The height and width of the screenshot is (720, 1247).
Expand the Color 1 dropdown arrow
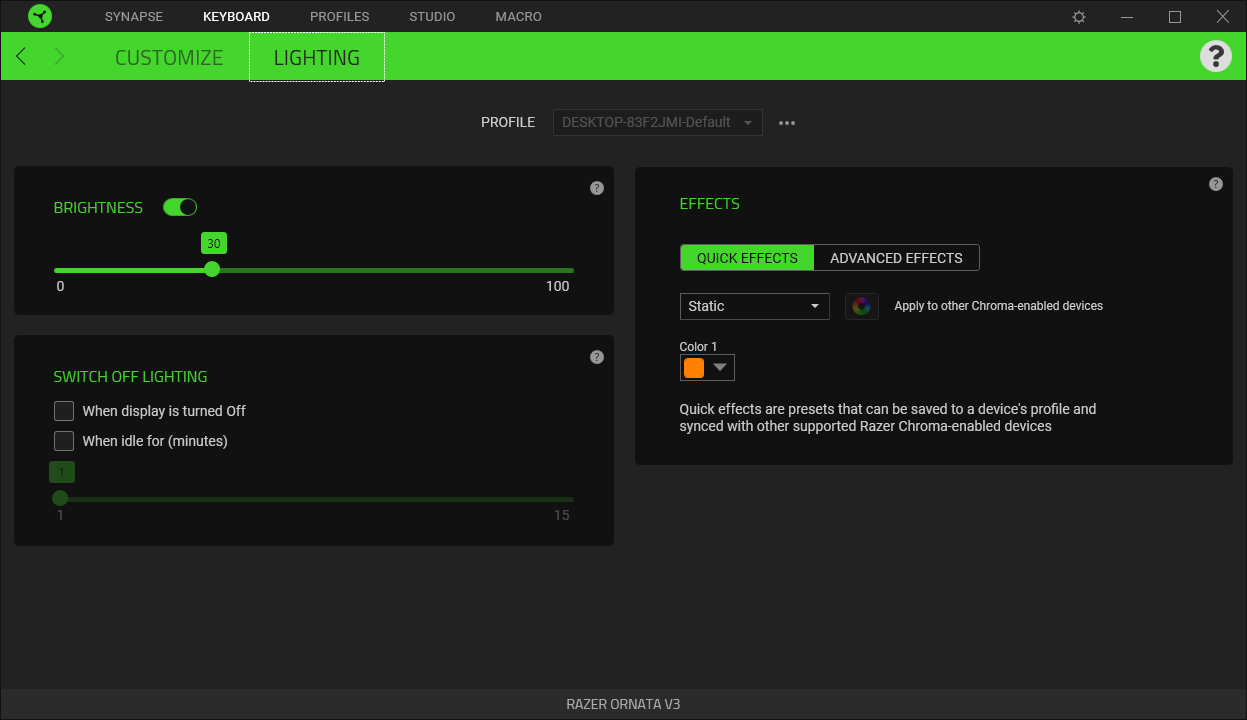[x=720, y=368]
